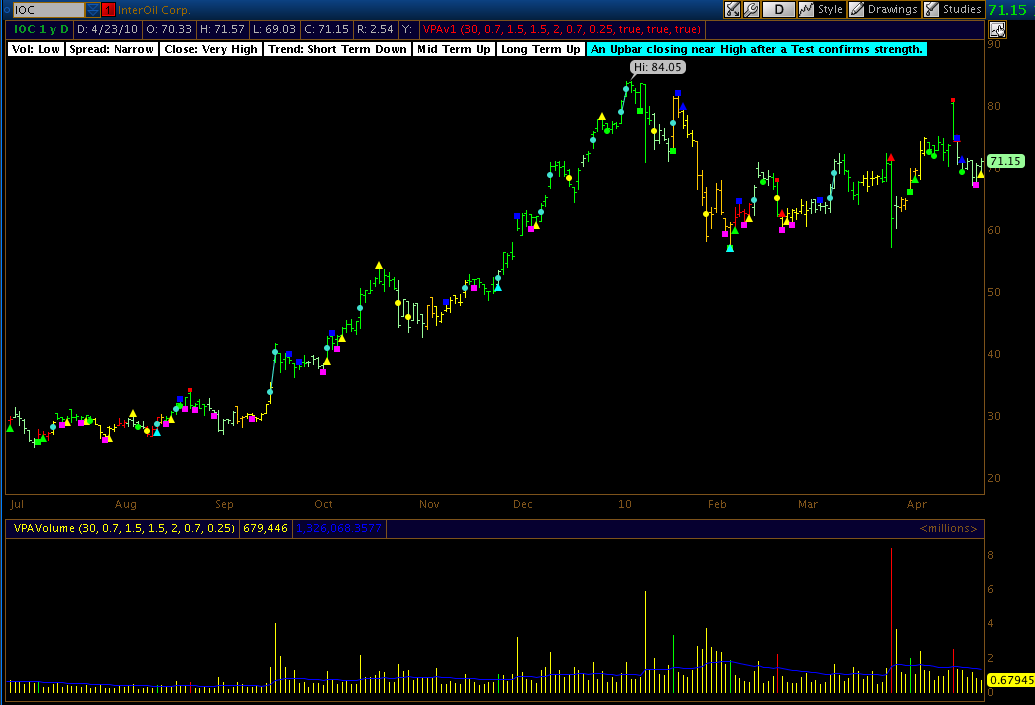Click the <millions> unit label
The height and width of the screenshot is (705, 1035).
[x=948, y=528]
